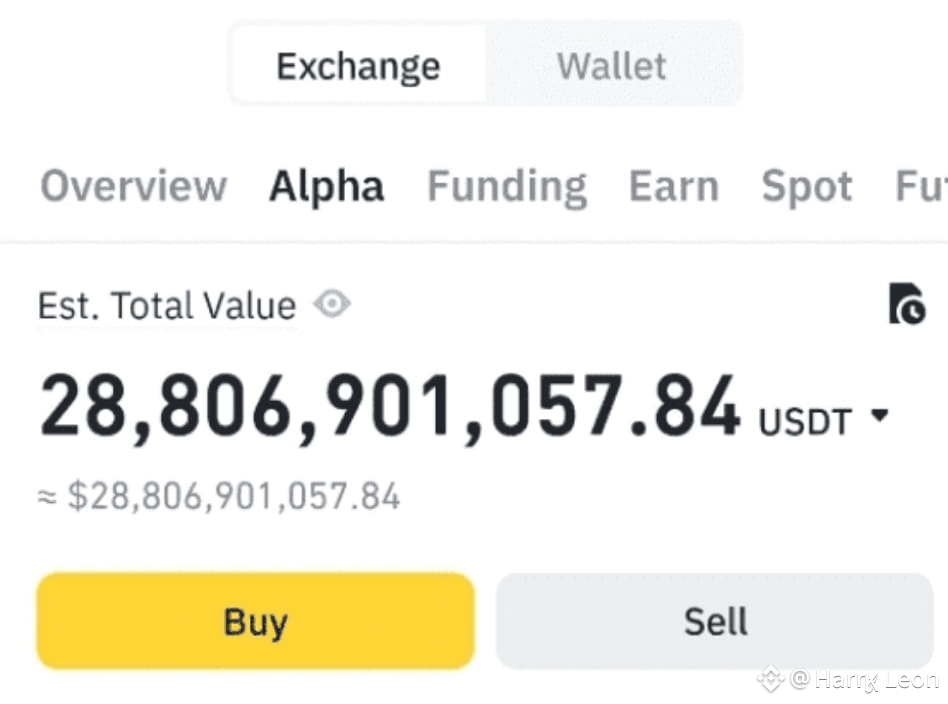Click the large 28,806,901,057.84 balance figure
948x704 pixels.
tap(390, 408)
